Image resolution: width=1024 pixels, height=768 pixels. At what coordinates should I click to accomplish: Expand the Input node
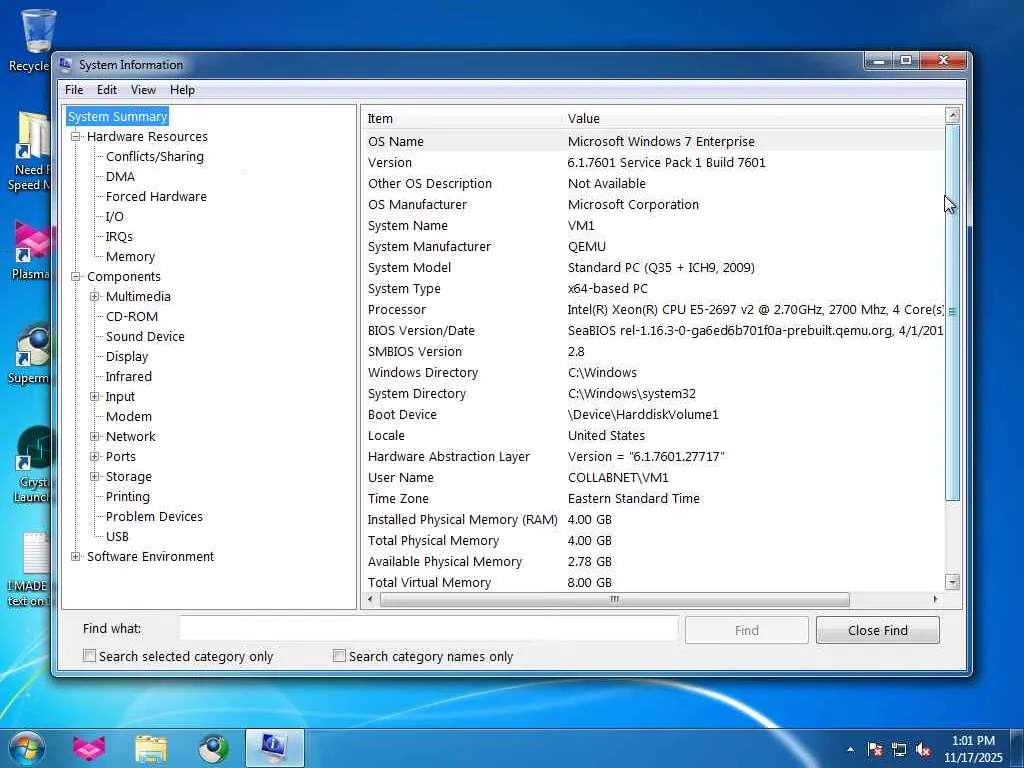95,396
